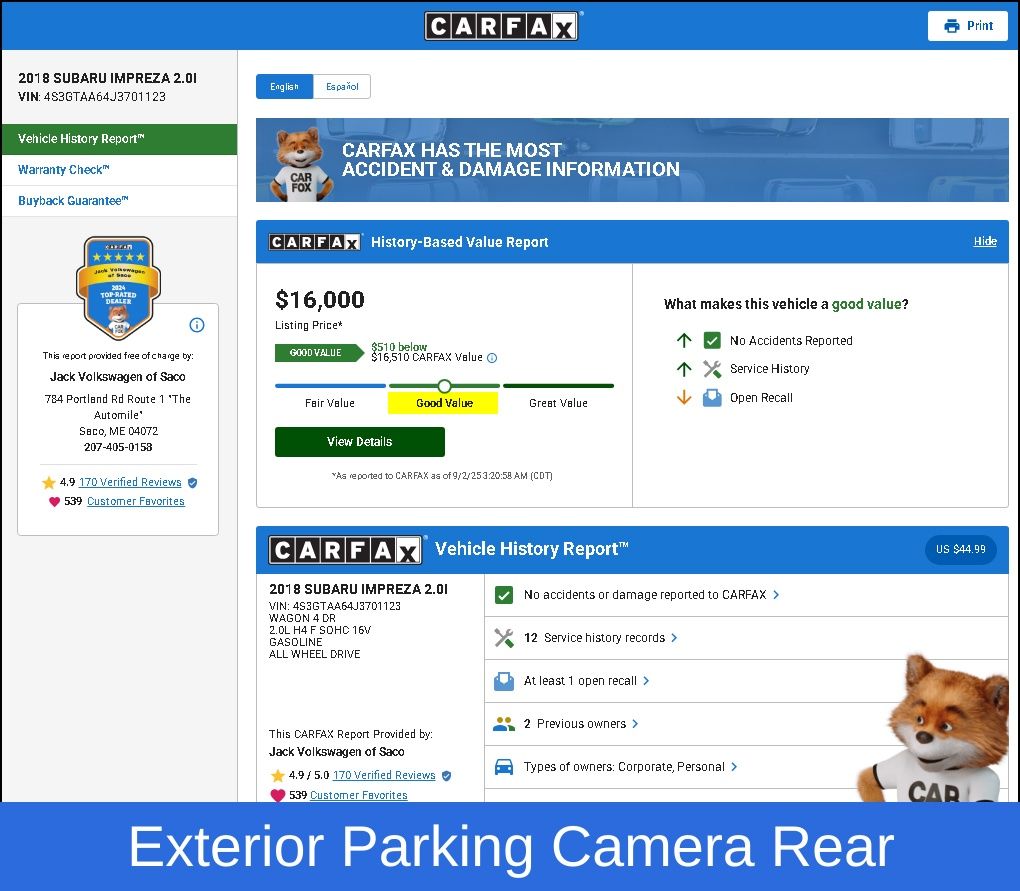Switch report language to Español
Viewport: 1020px width, 891px height.
click(x=342, y=86)
